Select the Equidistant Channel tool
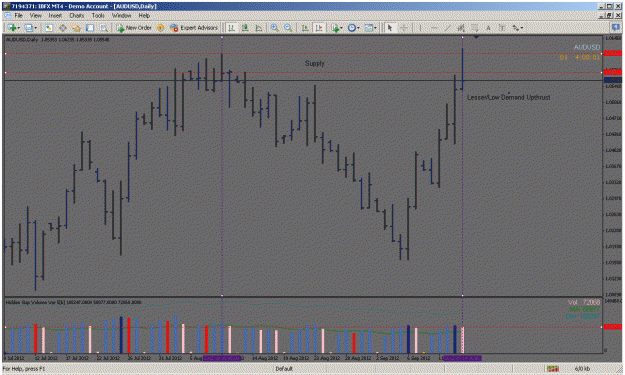Screen dimensions: 625x375 (461, 28)
